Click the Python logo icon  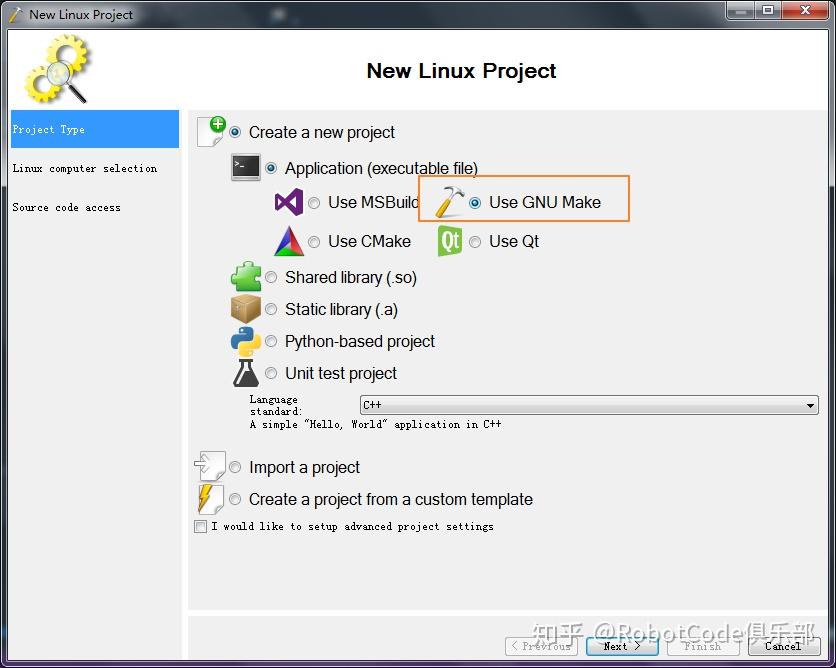tap(246, 341)
